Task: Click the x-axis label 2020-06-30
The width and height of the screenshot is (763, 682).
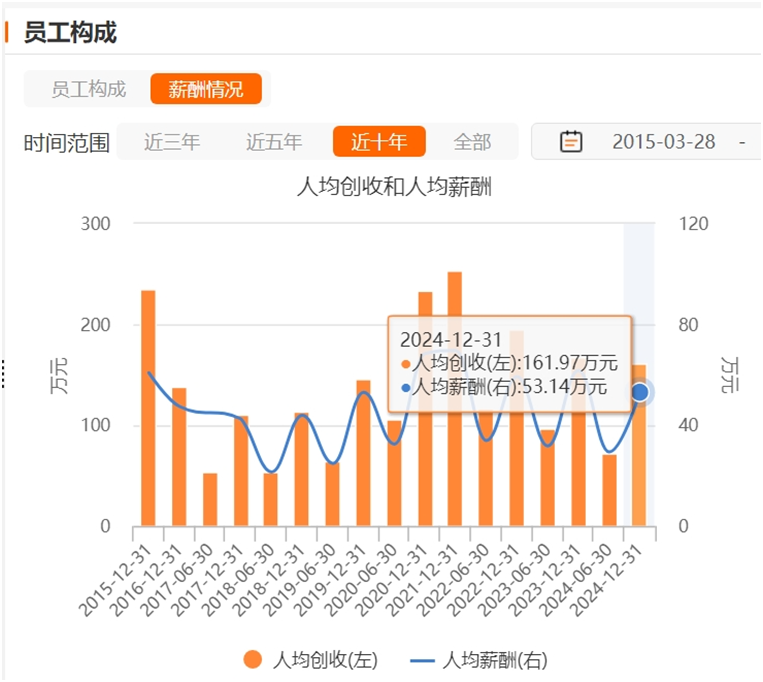Action: (x=361, y=580)
